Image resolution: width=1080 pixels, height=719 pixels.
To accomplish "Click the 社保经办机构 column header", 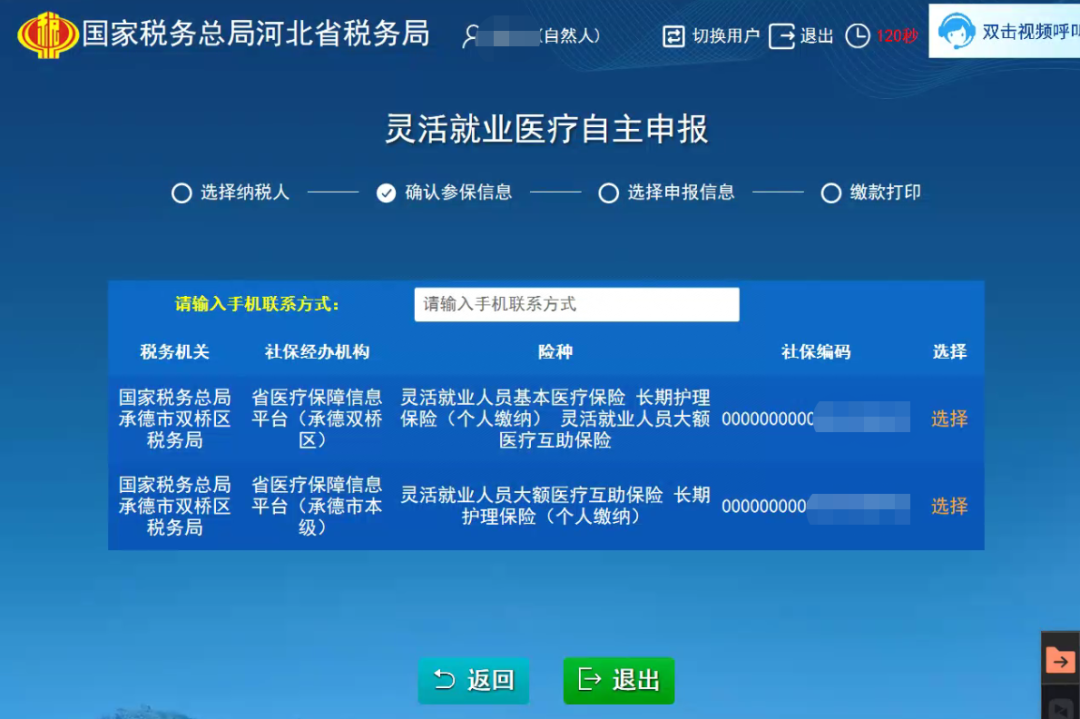I will point(317,352).
